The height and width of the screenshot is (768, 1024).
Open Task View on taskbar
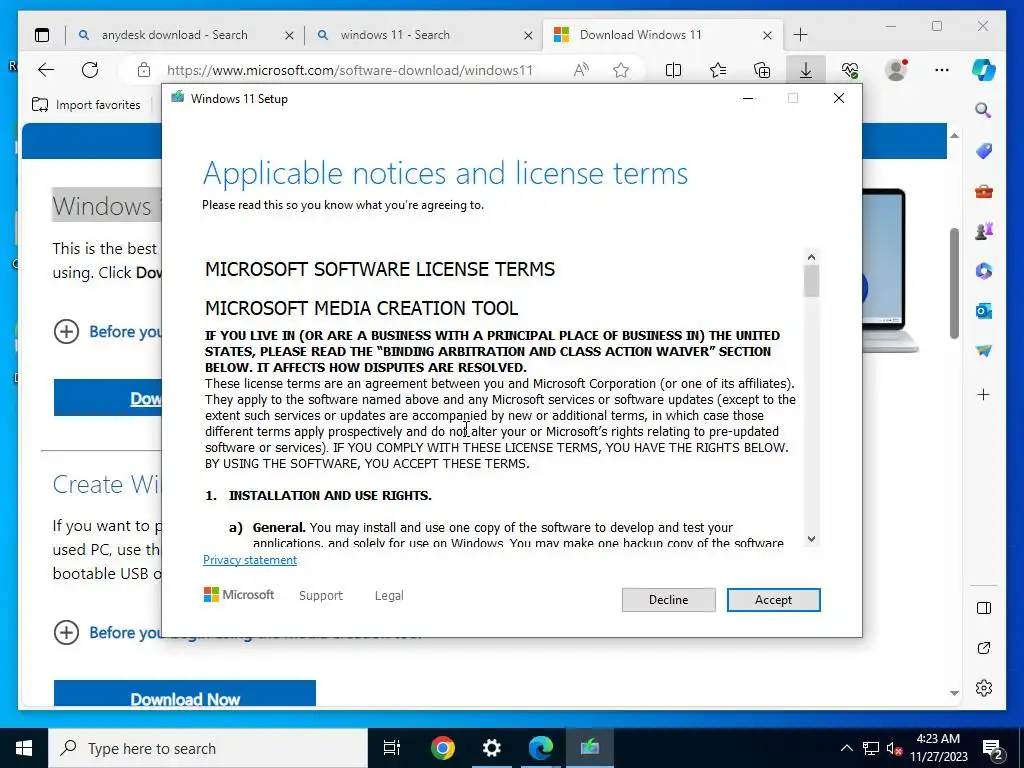point(392,748)
